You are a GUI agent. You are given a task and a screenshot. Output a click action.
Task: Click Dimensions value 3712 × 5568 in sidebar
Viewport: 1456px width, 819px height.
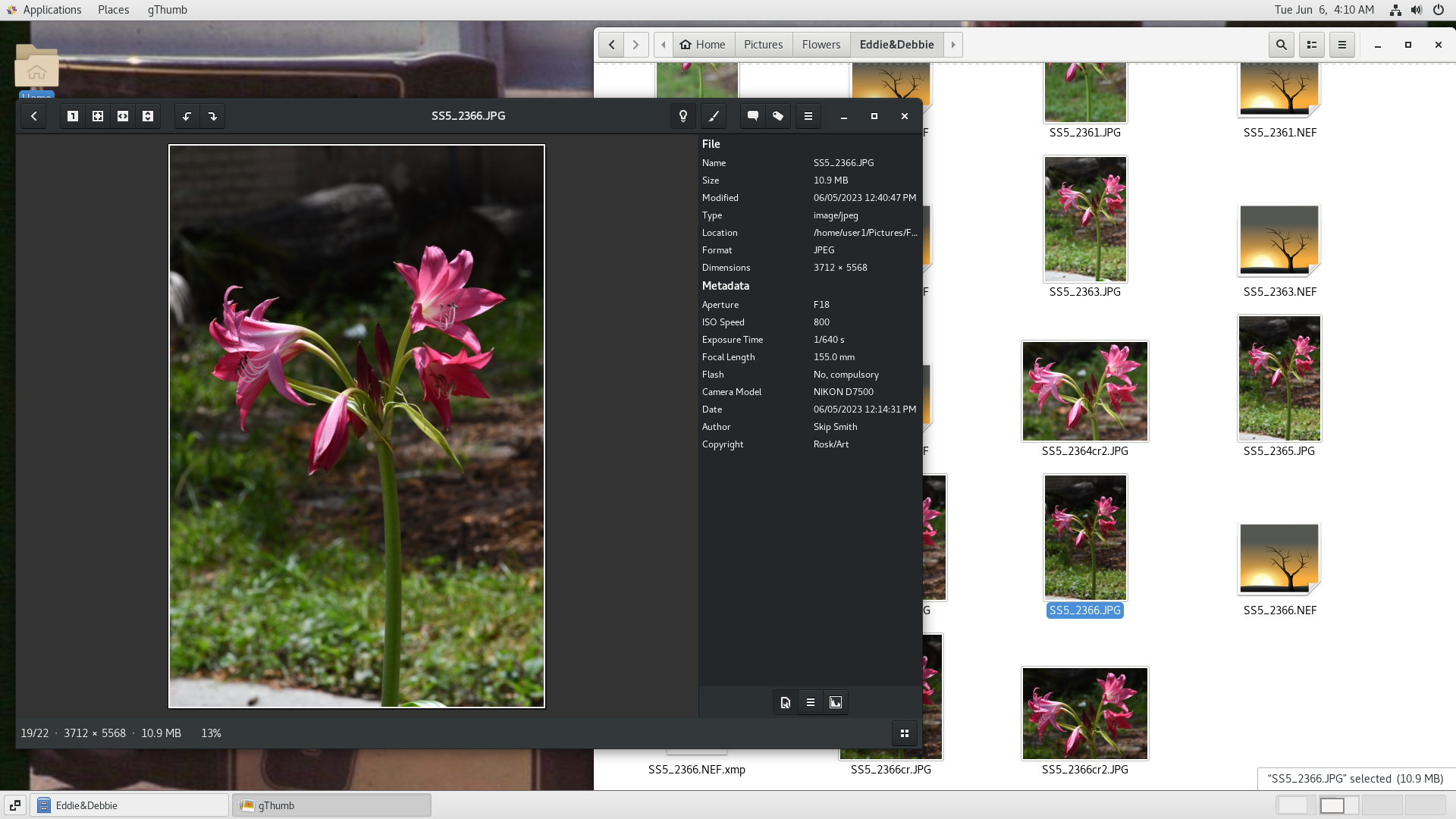click(840, 268)
